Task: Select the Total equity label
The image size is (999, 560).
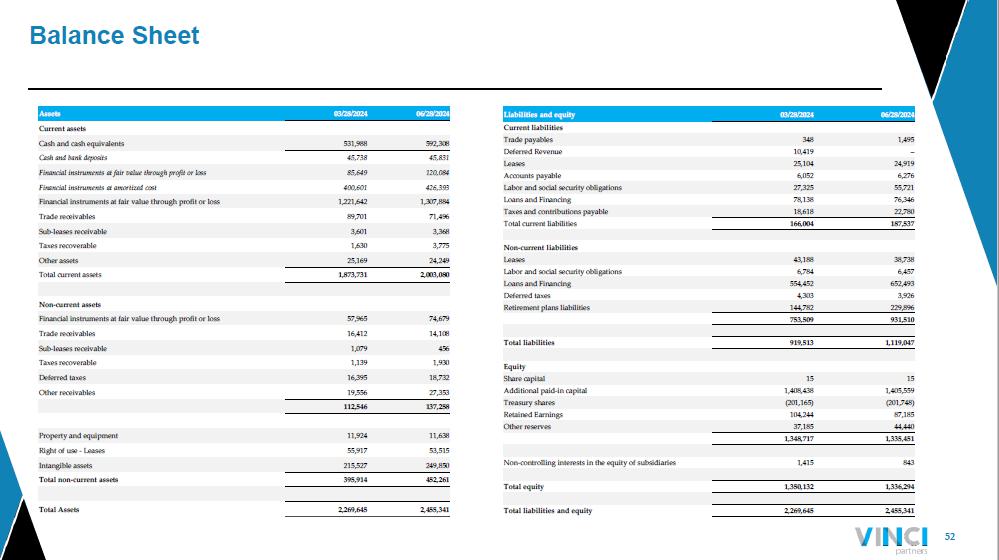Action: coord(524,487)
